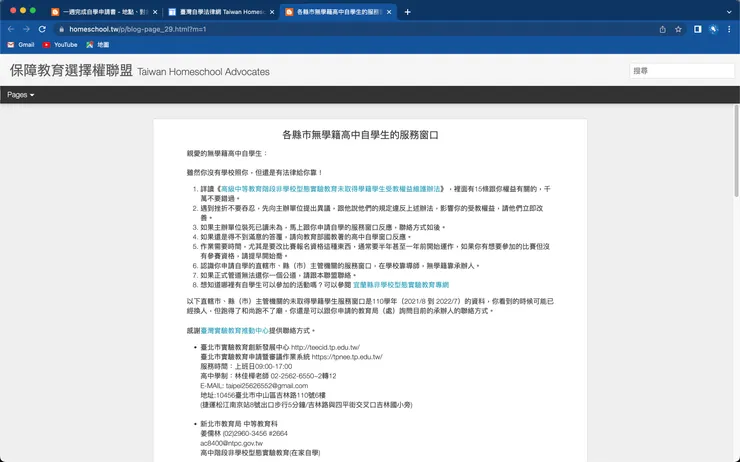Open the 高級中等教育階段非學校型態實驗教育 law link
Image resolution: width=740 pixels, height=462 pixels.
pyautogui.click(x=330, y=189)
